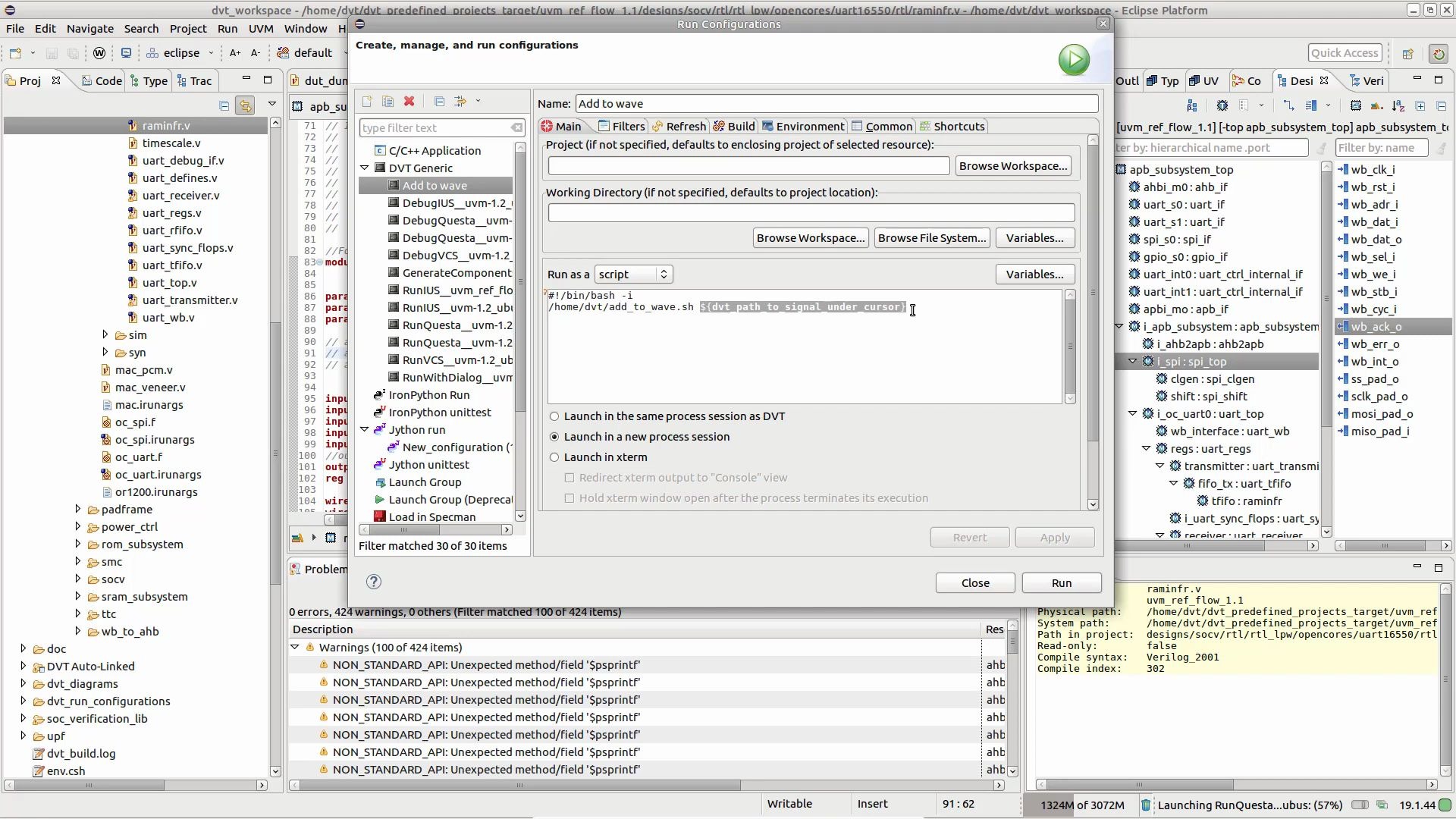Click the filter launch configurations icon
Image resolution: width=1456 pixels, height=819 pixels.
(x=460, y=101)
